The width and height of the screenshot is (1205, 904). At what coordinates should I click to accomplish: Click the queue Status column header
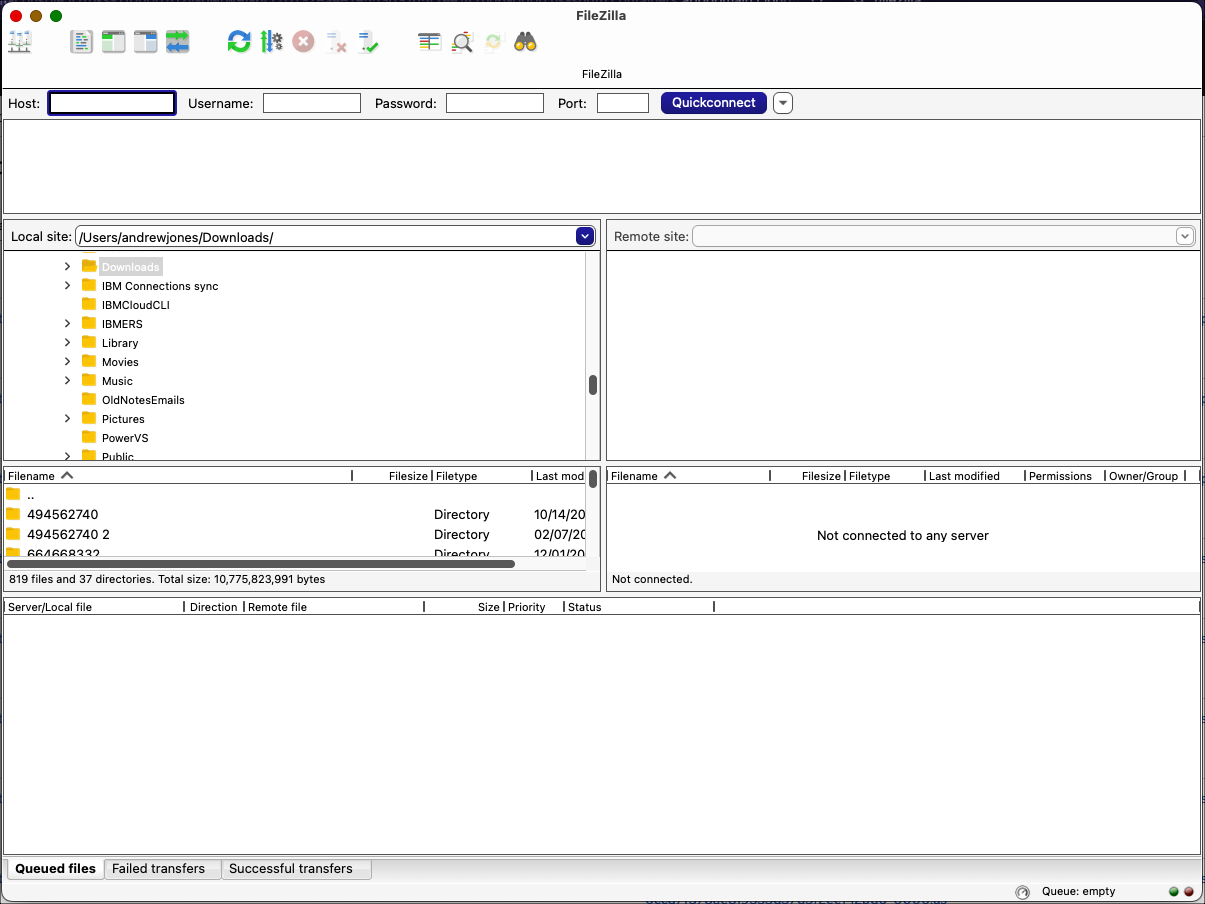638,607
